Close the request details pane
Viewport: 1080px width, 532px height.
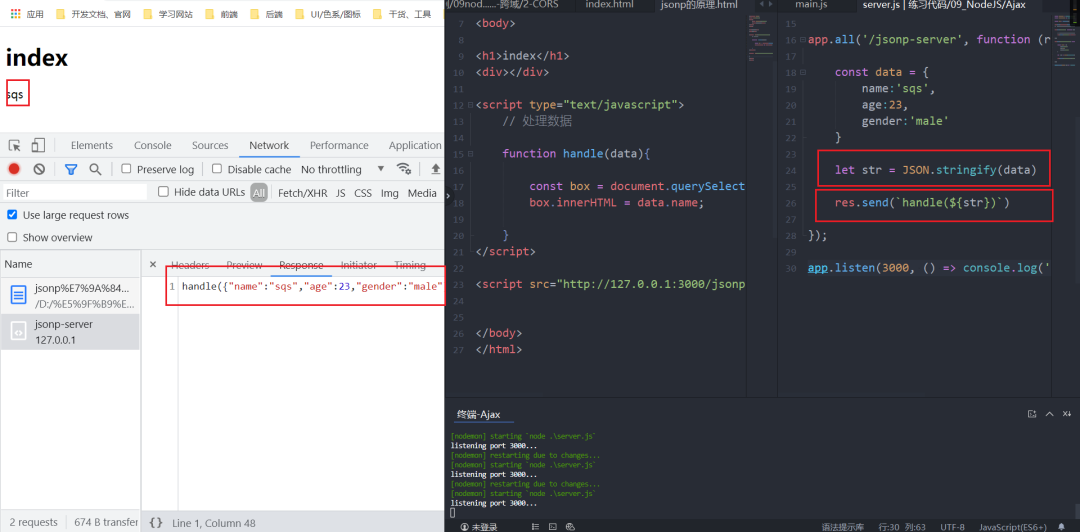click(x=153, y=265)
